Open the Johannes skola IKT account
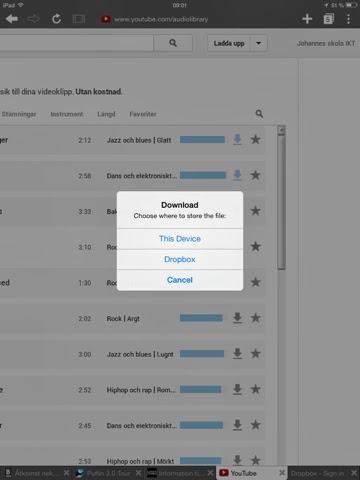Image resolution: width=360 pixels, height=480 pixels. point(326,43)
